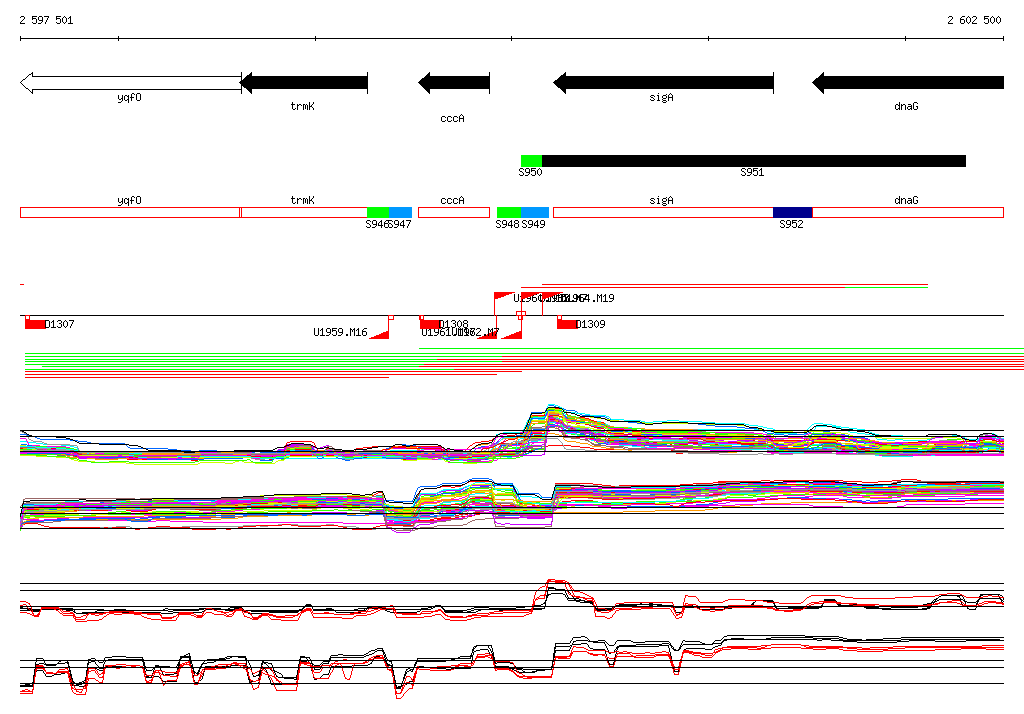
Task: Click the red D1309 marker
Action: [x=567, y=324]
